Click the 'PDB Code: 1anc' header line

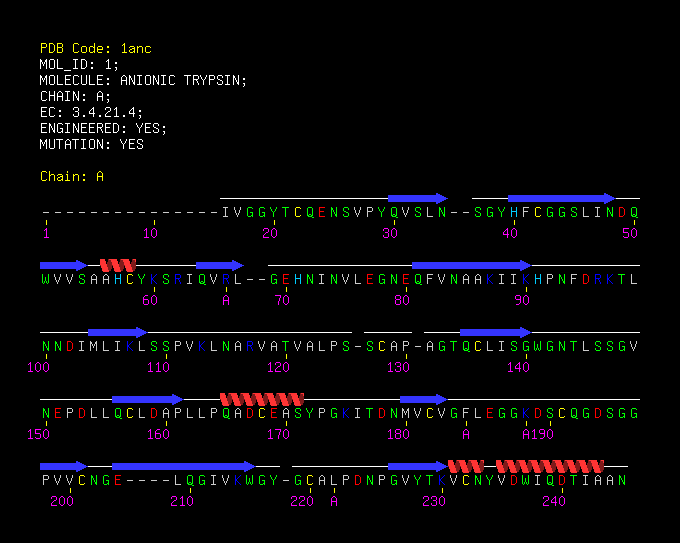click(x=95, y=49)
